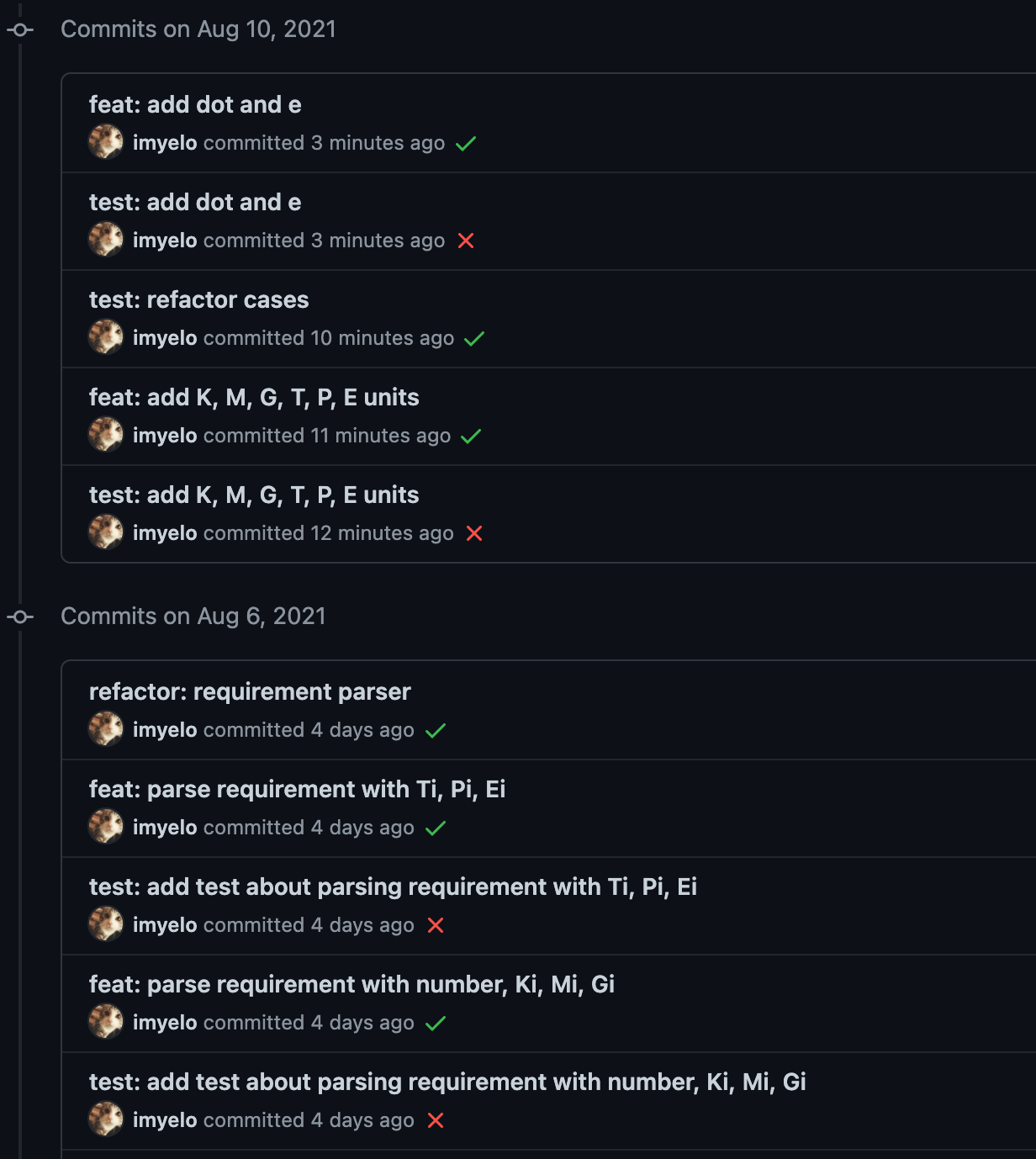
Task: Click green check on feat: parse requirement with number
Action: 436,1024
